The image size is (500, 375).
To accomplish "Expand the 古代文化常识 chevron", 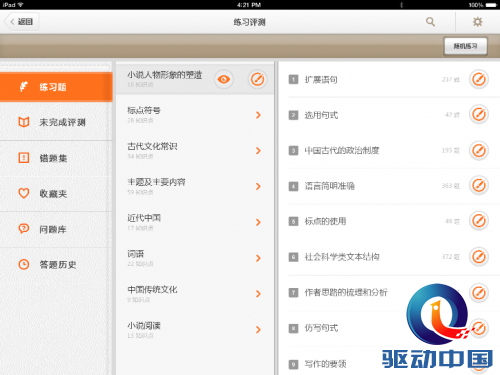I will pos(258,151).
